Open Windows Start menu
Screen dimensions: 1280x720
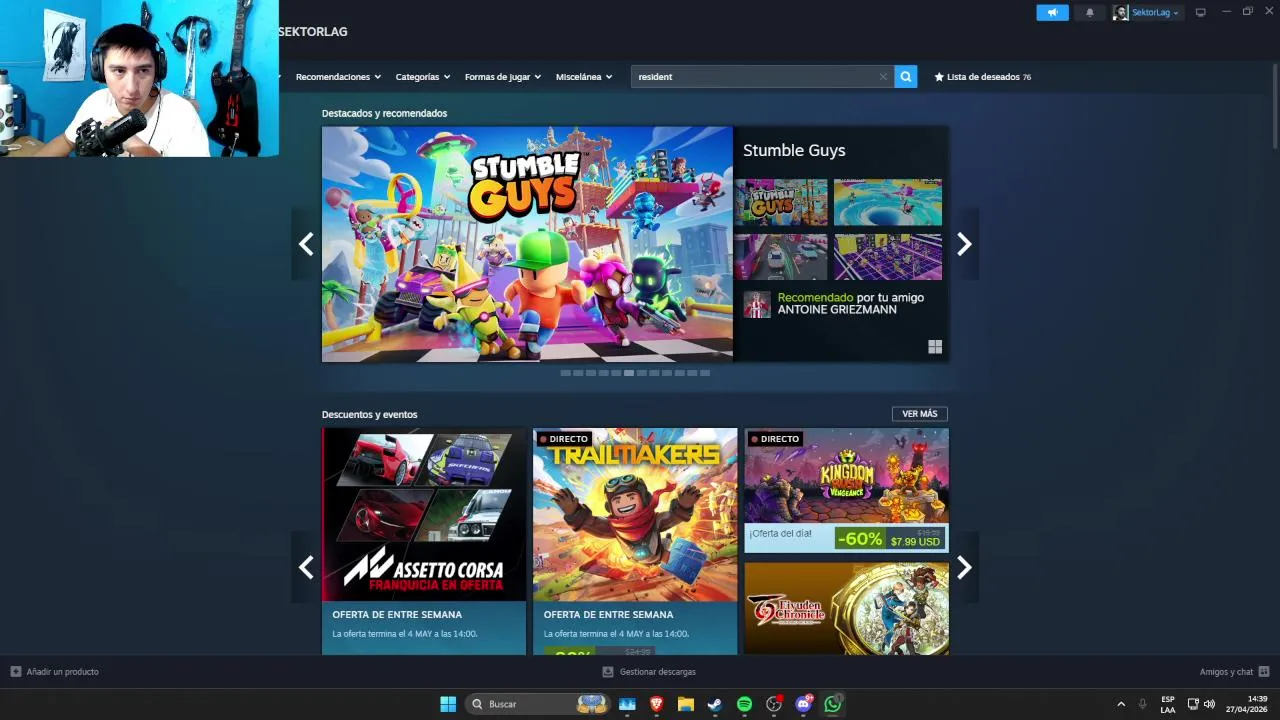point(448,704)
